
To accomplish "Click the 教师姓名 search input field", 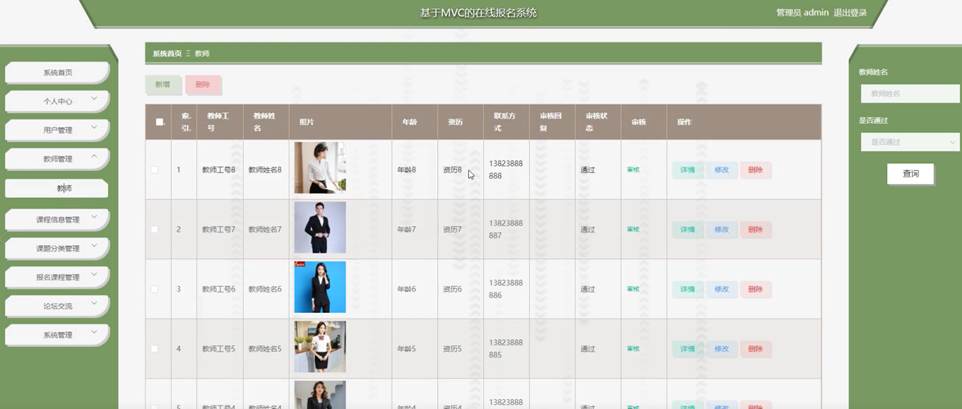I will tap(910, 94).
